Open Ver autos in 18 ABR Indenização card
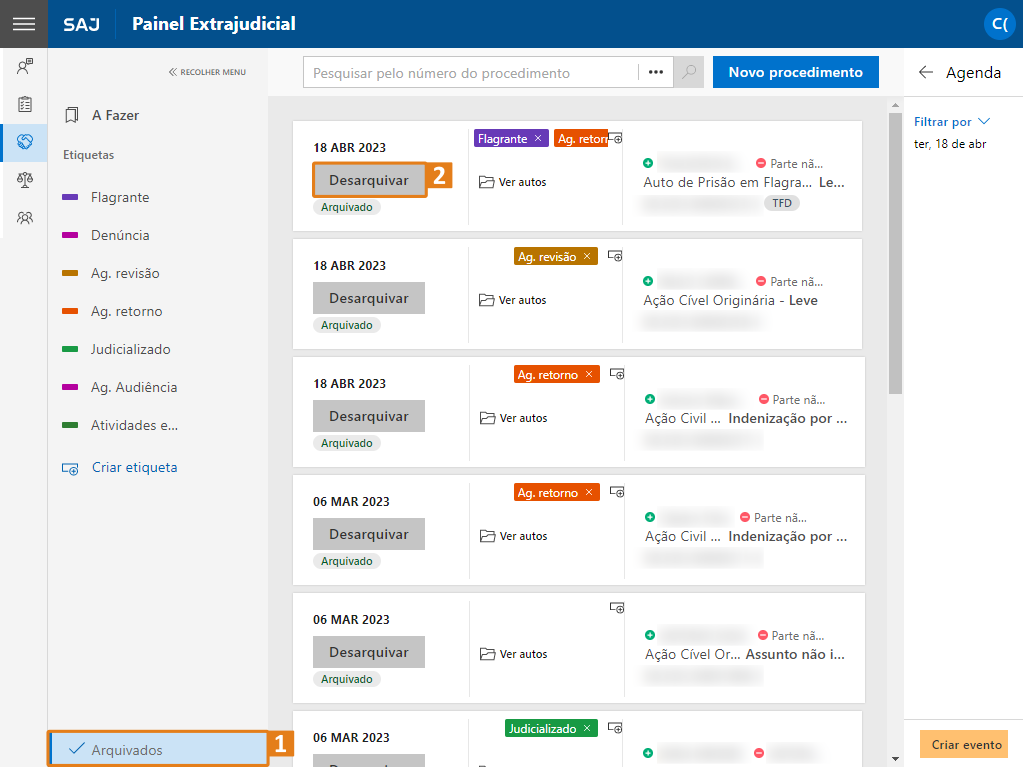The image size is (1023, 767). pyautogui.click(x=513, y=418)
